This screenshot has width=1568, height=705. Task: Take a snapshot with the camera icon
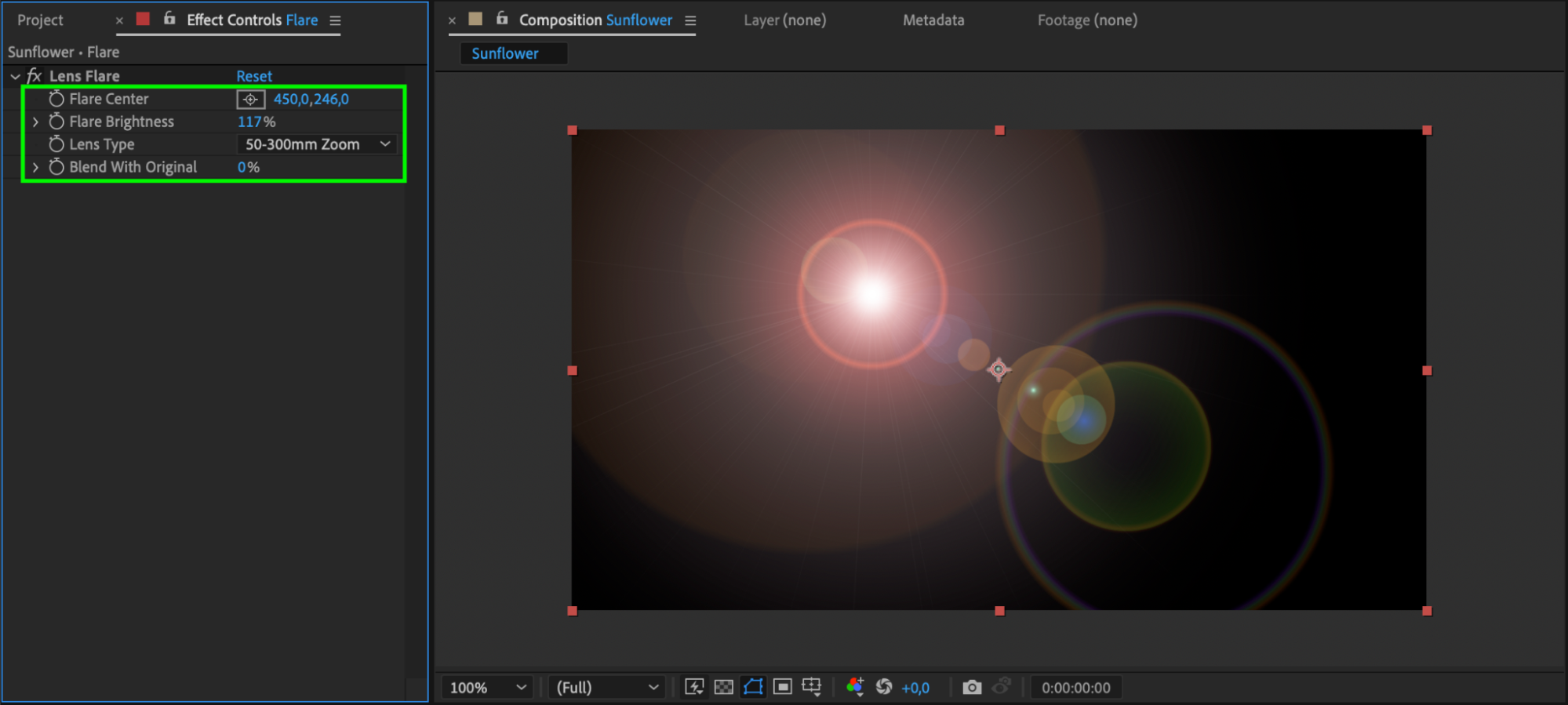972,687
